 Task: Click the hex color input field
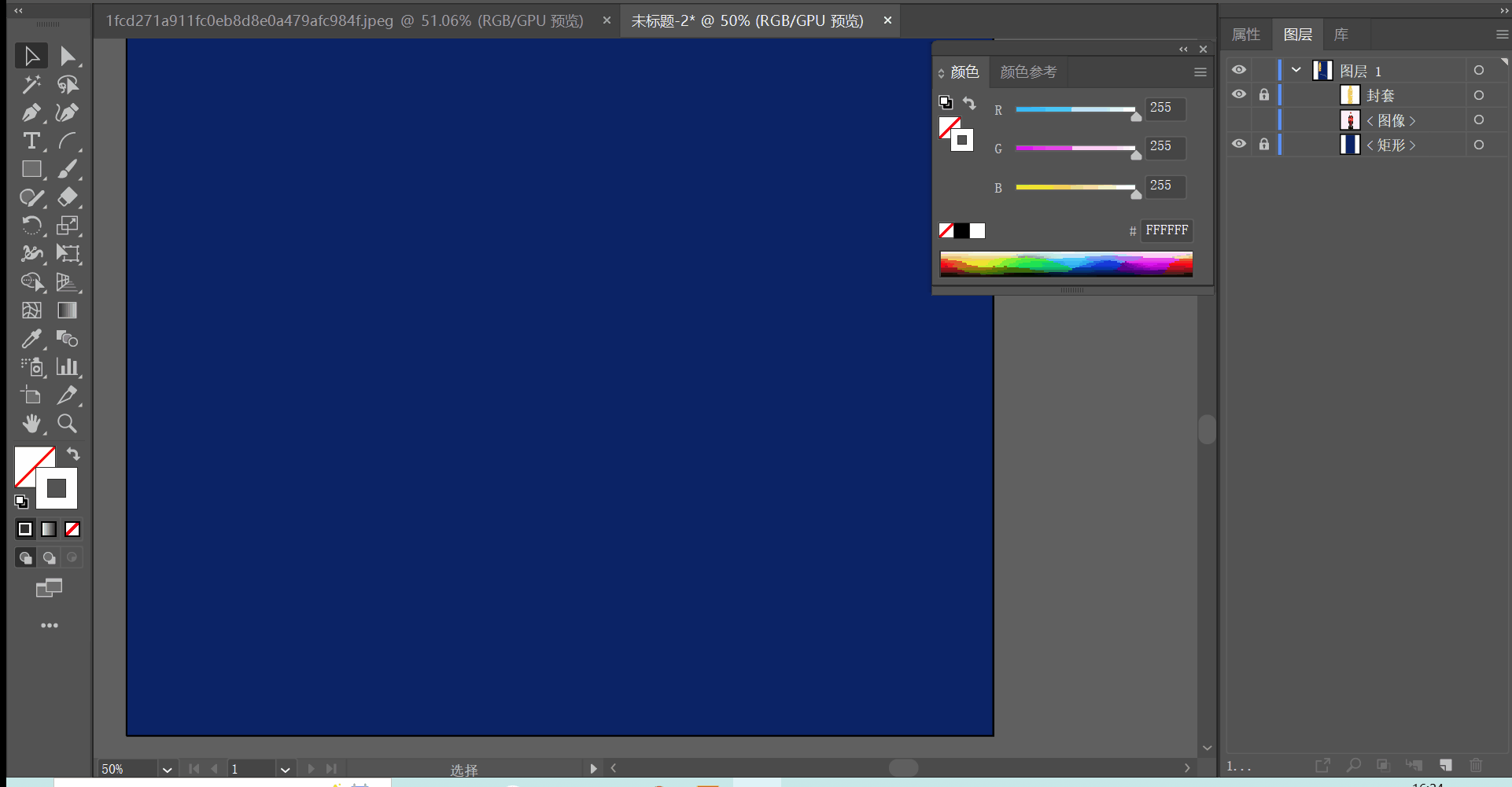[x=1167, y=230]
